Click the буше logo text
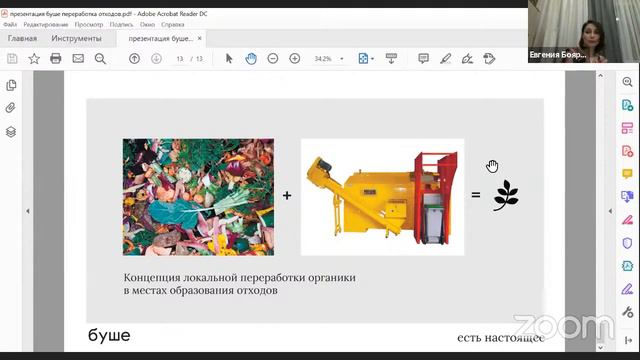The width and height of the screenshot is (640, 360). (109, 335)
